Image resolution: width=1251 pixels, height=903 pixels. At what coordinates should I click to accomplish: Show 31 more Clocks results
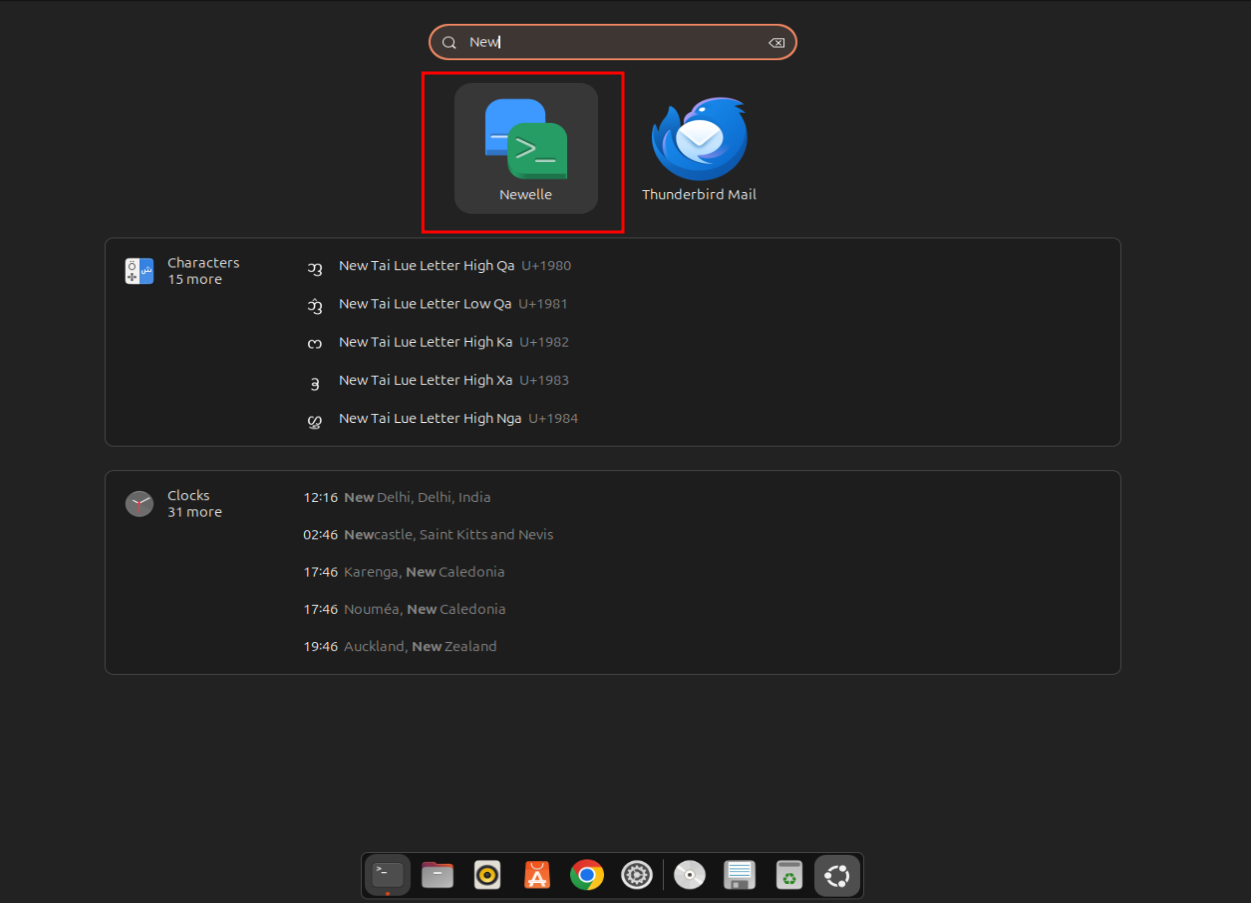[195, 512]
